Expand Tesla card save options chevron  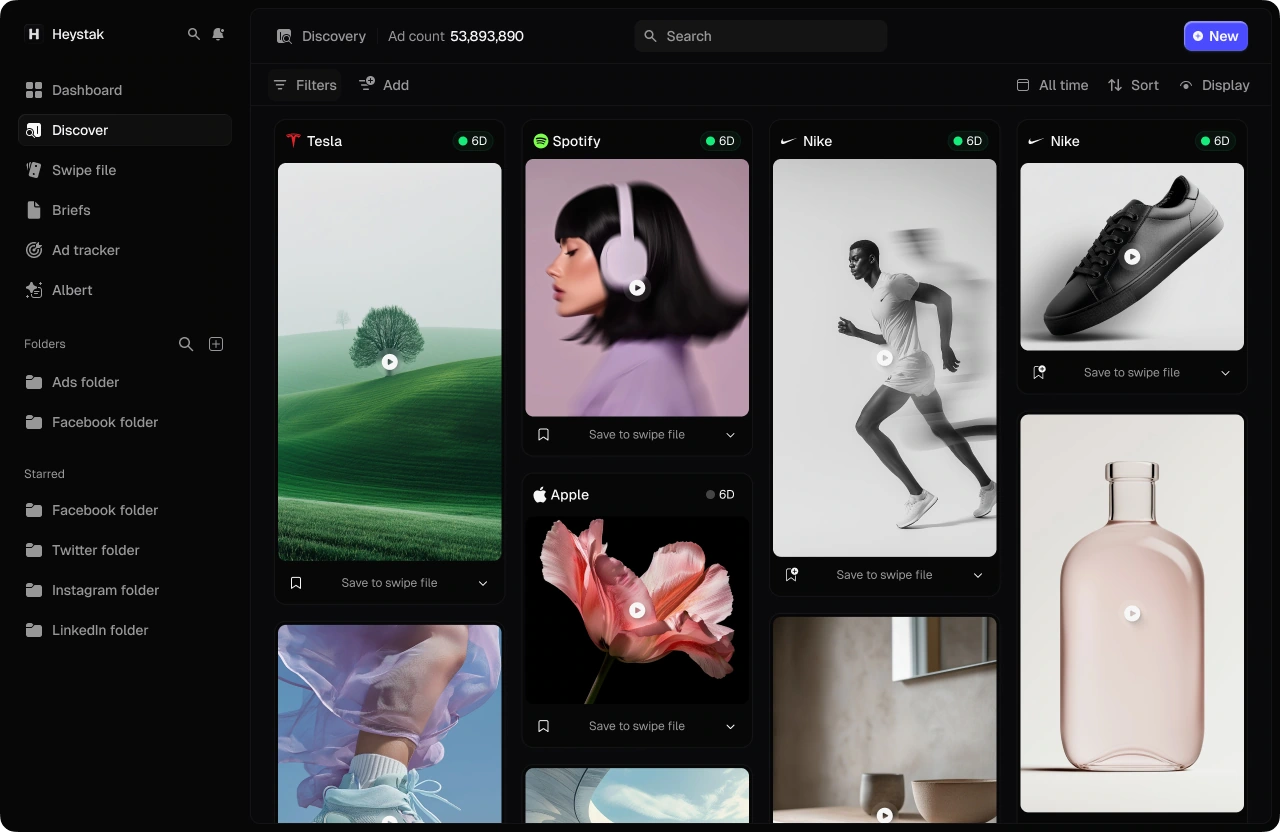pyautogui.click(x=483, y=583)
